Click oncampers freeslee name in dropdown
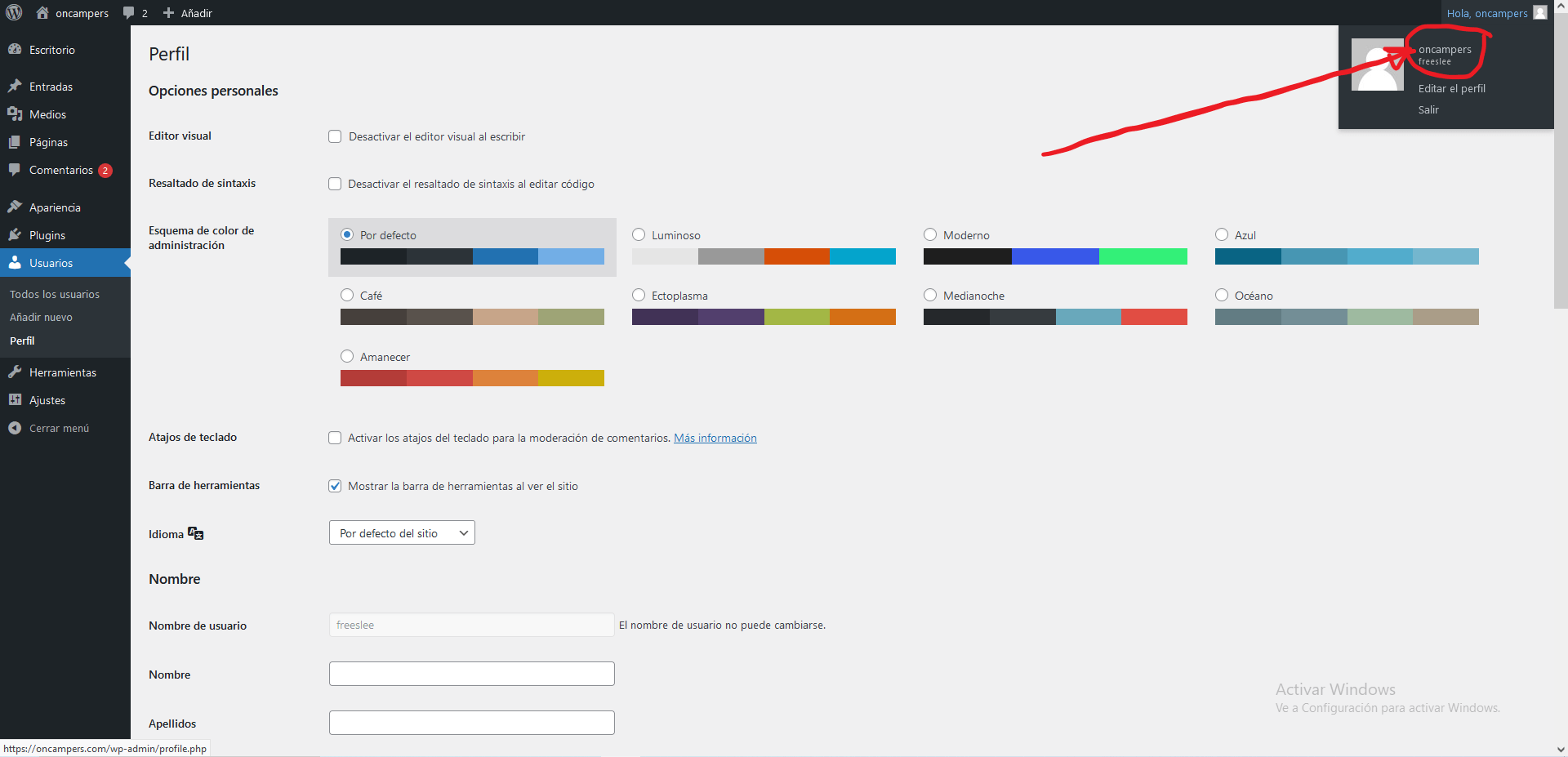 pos(1445,55)
